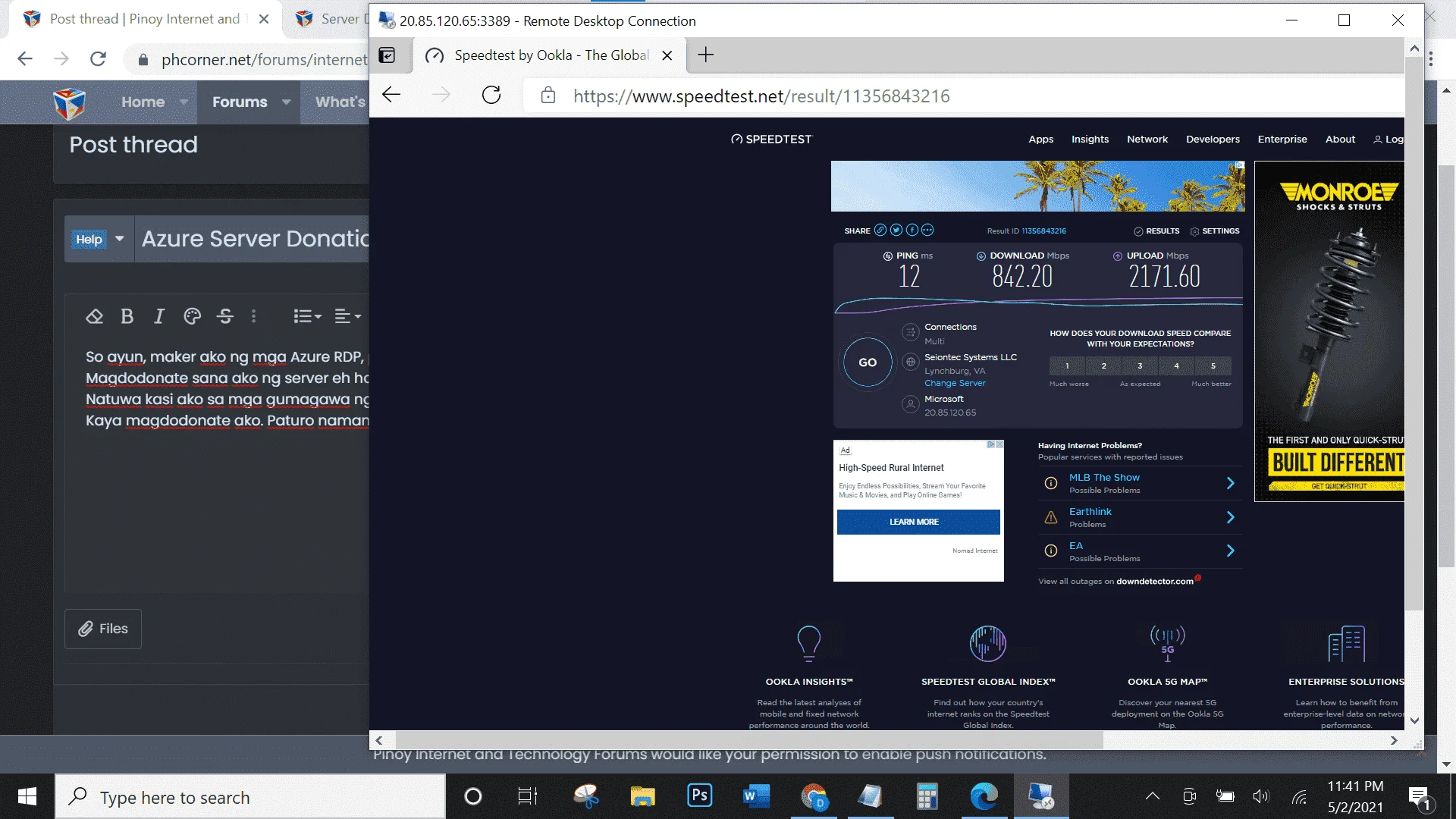
Task: Share result on Facebook icon
Action: pyautogui.click(x=912, y=230)
